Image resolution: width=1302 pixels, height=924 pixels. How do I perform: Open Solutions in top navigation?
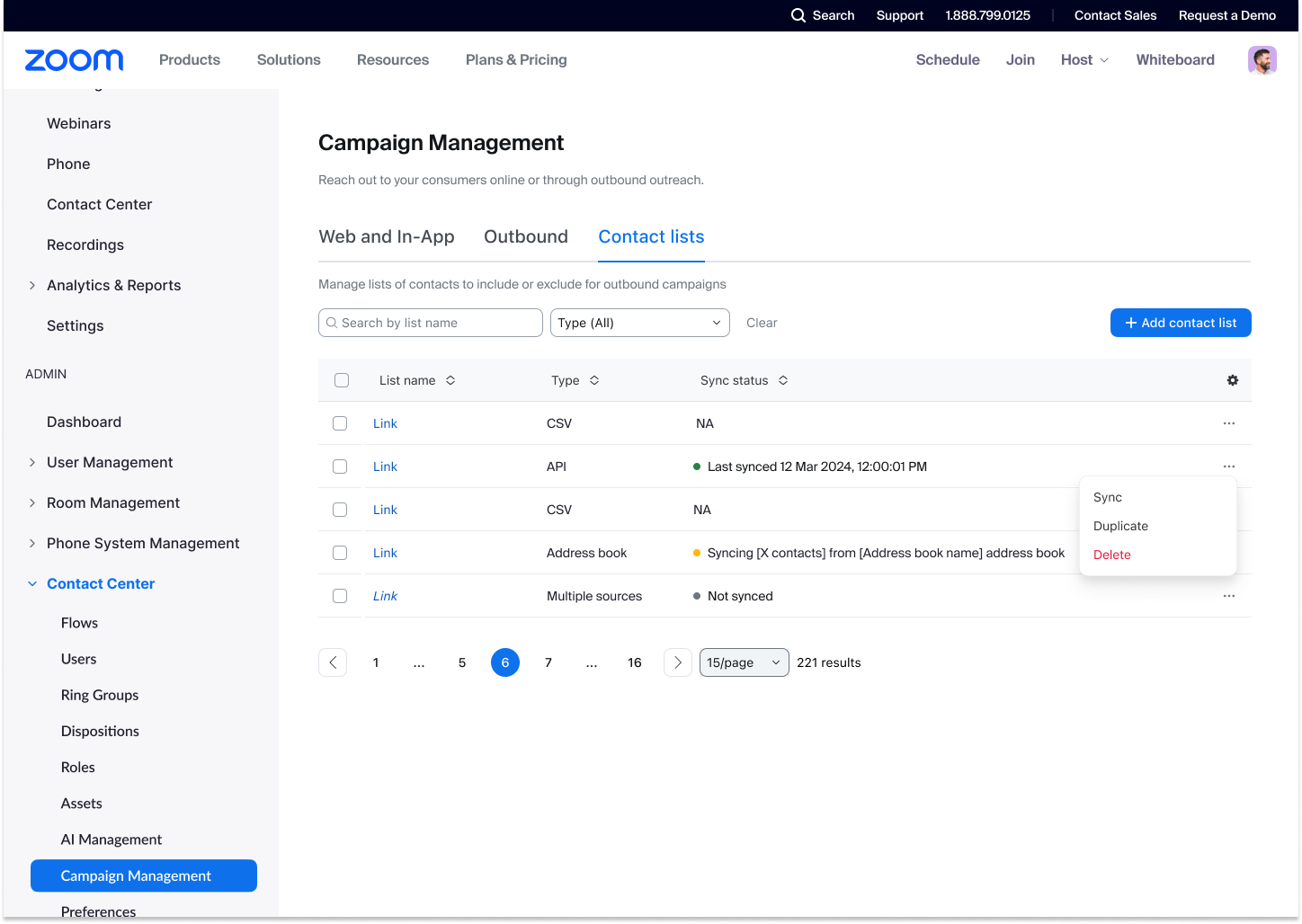[289, 60]
